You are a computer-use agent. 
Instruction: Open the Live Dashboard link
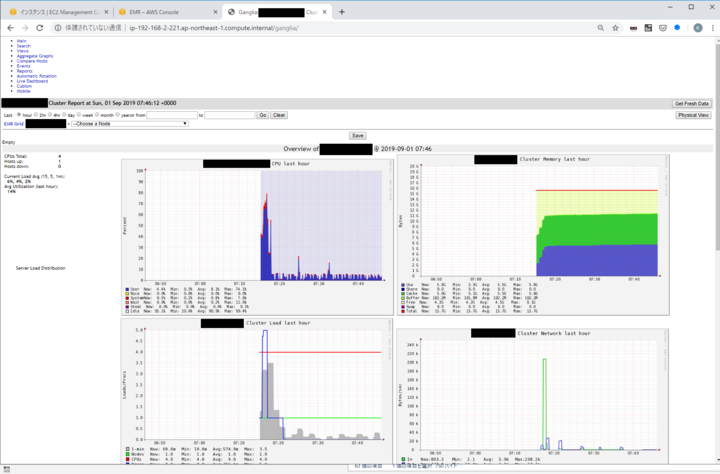[x=32, y=81]
